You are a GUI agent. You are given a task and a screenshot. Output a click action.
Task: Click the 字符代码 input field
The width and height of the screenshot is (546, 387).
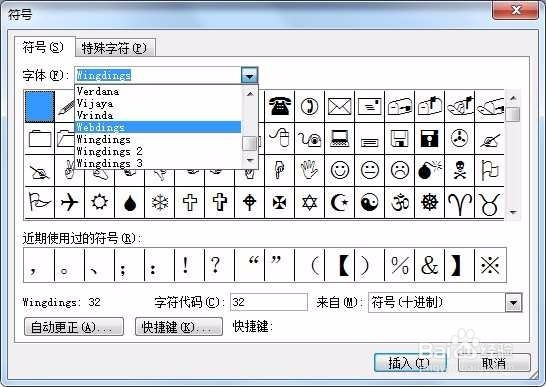tap(269, 302)
